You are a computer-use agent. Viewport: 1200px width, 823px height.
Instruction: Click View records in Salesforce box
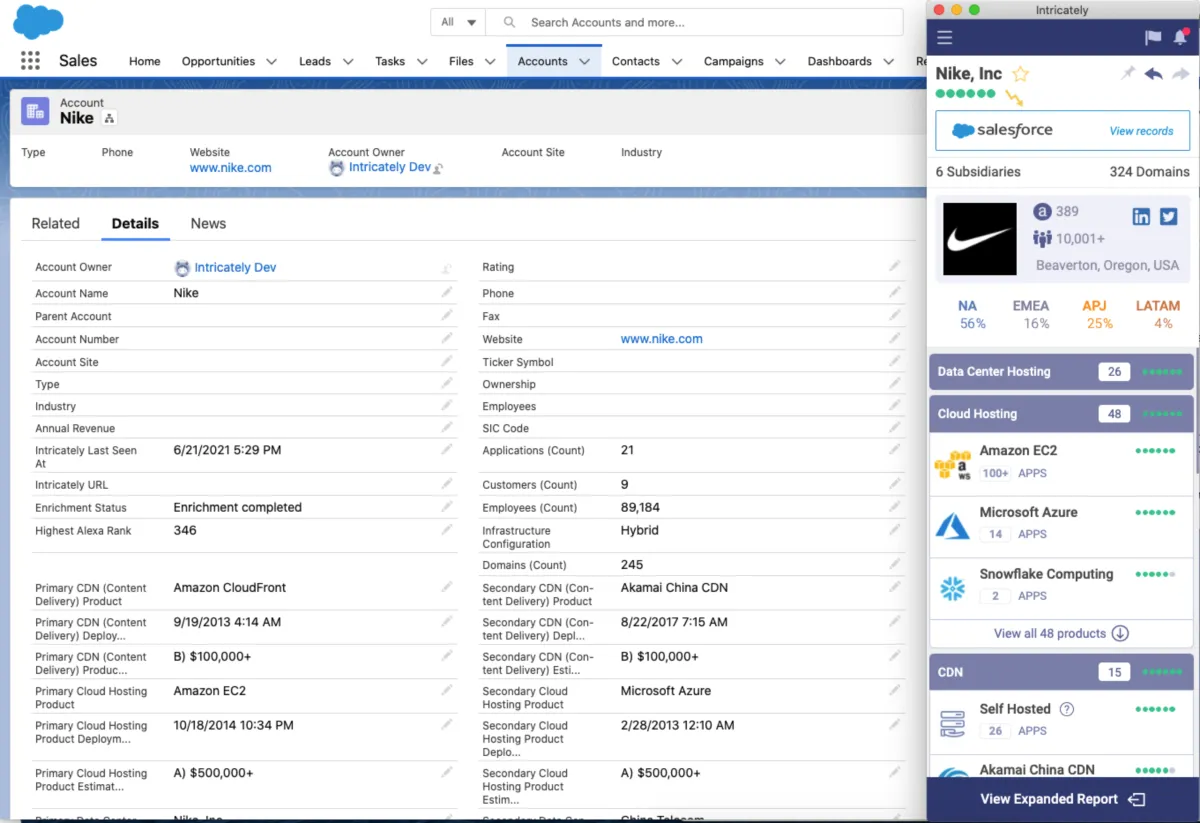click(1141, 131)
